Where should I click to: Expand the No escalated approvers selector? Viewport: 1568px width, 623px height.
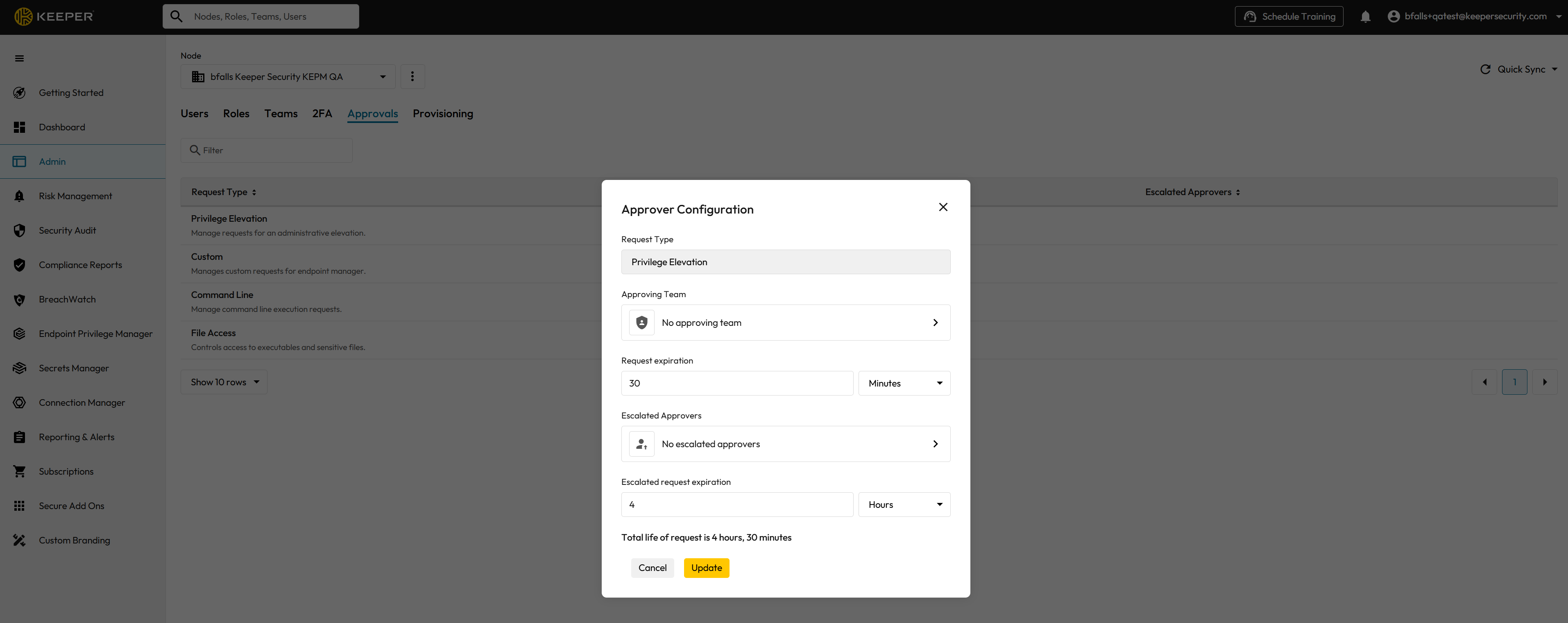coord(785,444)
